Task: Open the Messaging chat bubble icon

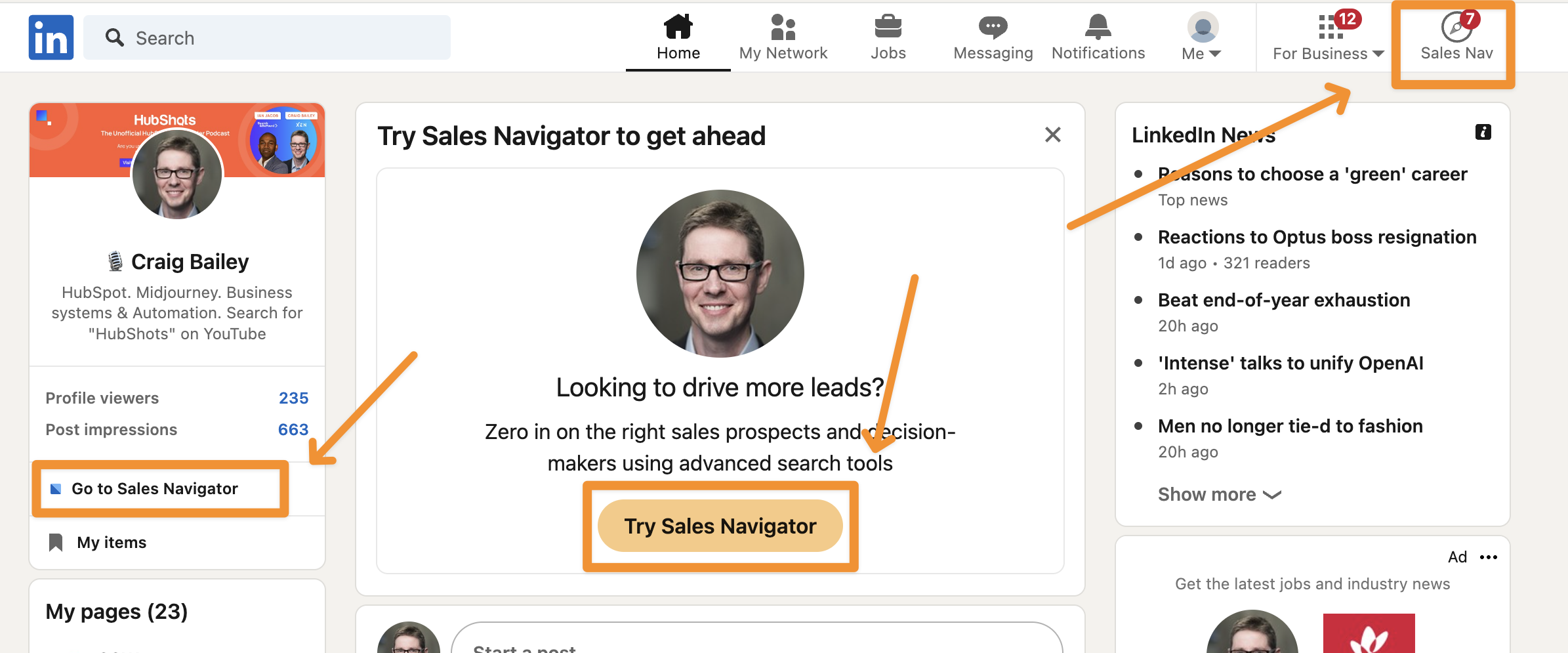Action: tap(993, 28)
